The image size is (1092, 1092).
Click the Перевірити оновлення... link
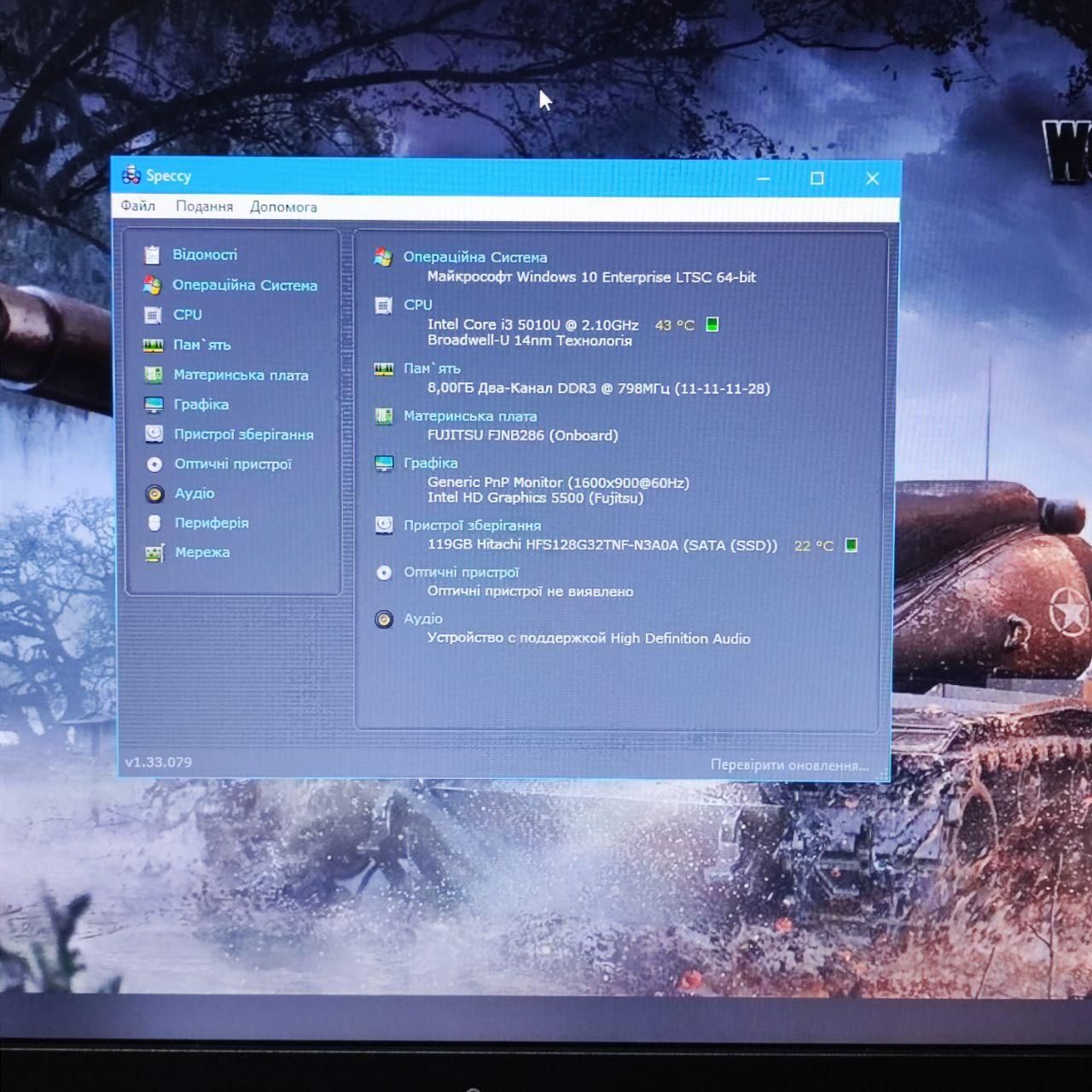point(790,765)
